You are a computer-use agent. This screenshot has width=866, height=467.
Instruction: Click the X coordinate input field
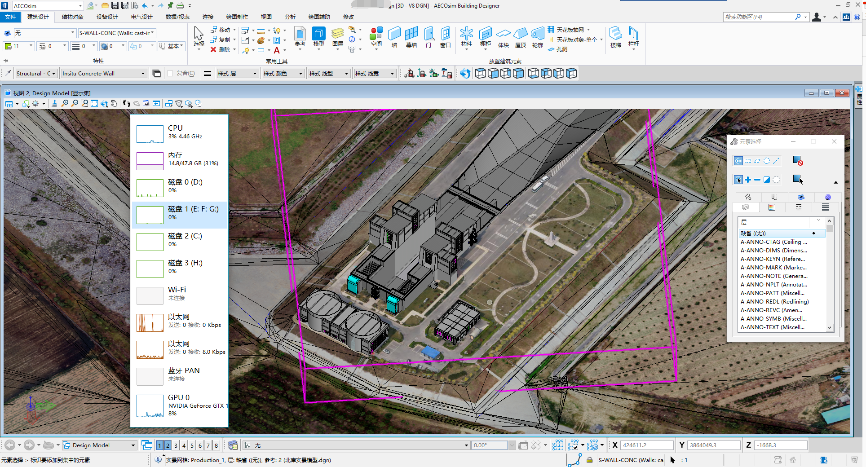[647, 444]
